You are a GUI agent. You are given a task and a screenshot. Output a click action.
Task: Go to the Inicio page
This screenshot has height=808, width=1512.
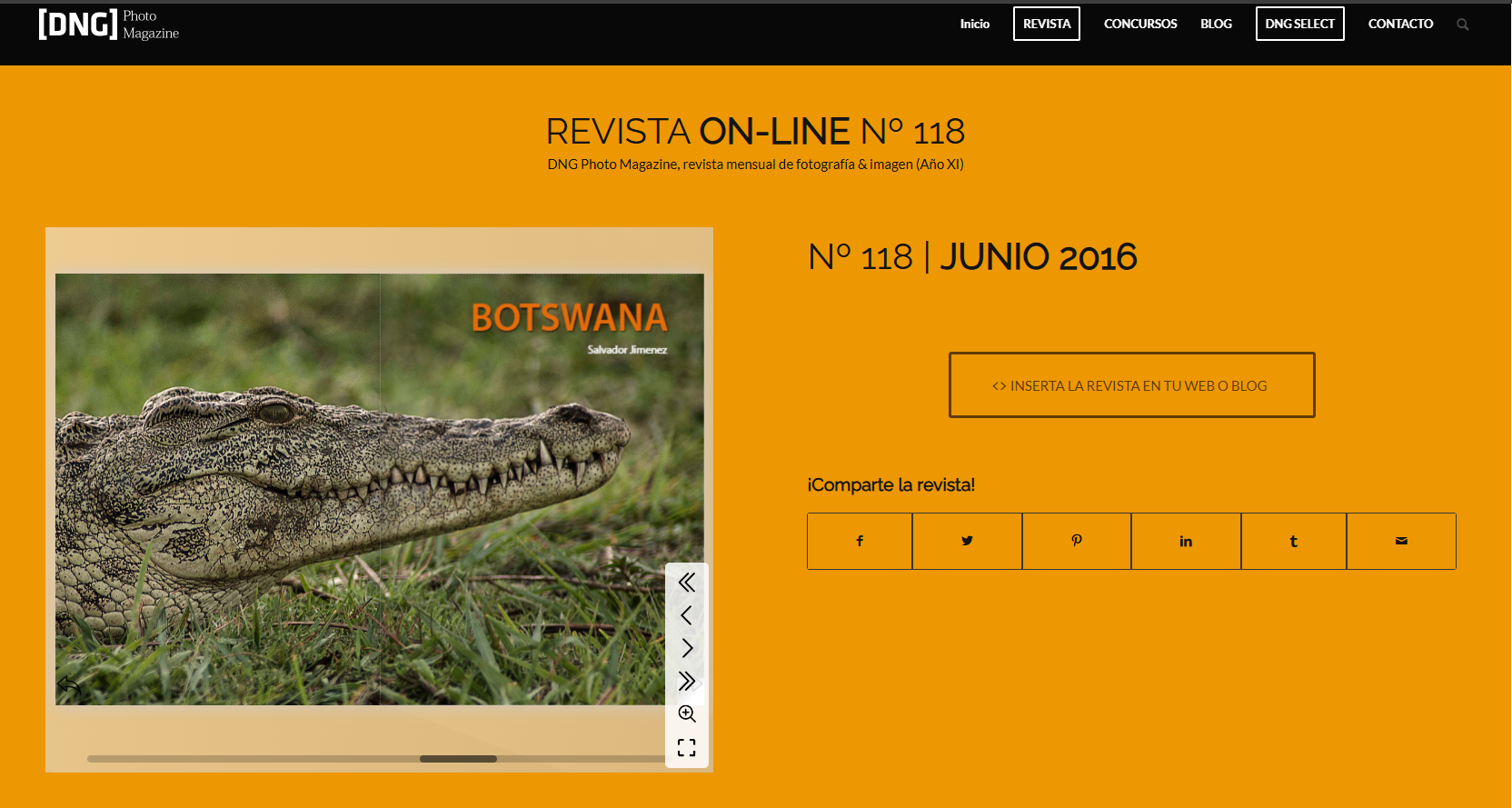[974, 24]
